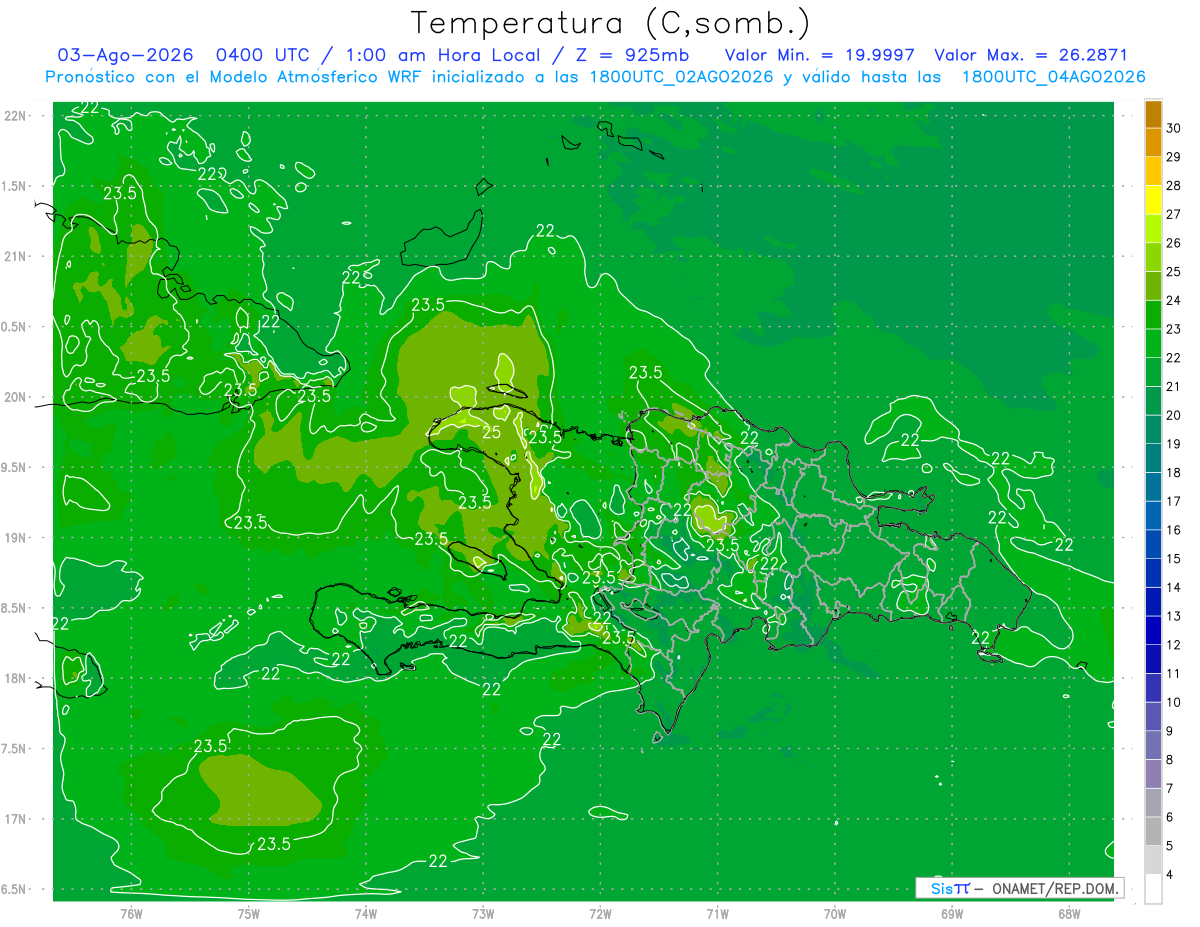Click purple legend swatch between 7 and 8
1200x927 pixels.
[1153, 774]
